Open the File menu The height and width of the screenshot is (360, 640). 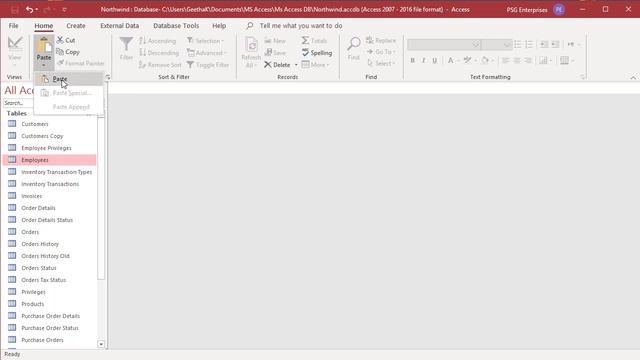click(x=13, y=26)
